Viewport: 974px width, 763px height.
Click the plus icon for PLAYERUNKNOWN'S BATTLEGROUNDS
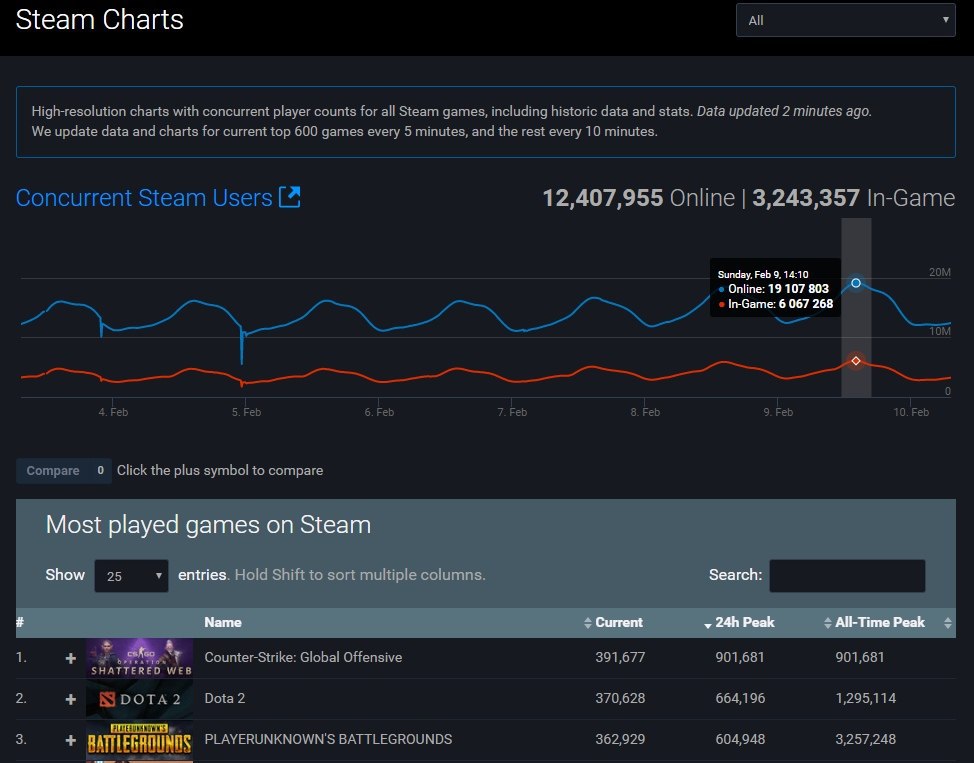(x=70, y=740)
